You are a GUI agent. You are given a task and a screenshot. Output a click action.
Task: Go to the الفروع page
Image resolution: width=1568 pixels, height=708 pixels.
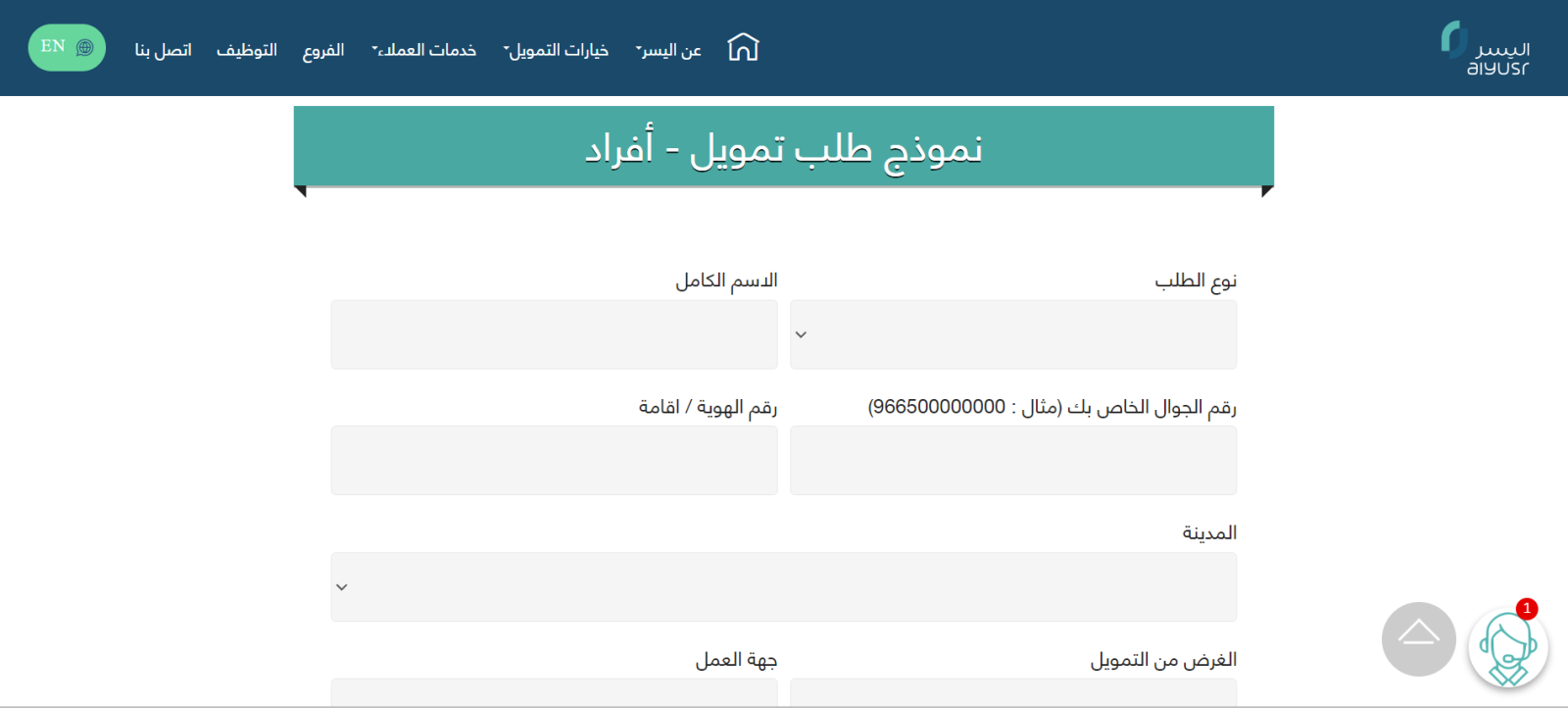click(323, 50)
